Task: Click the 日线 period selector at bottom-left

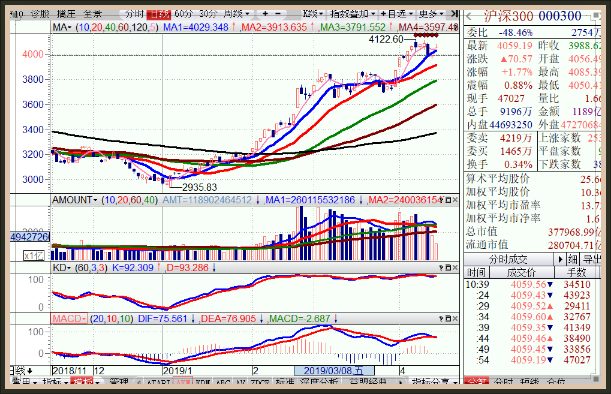Action: (x=22, y=371)
